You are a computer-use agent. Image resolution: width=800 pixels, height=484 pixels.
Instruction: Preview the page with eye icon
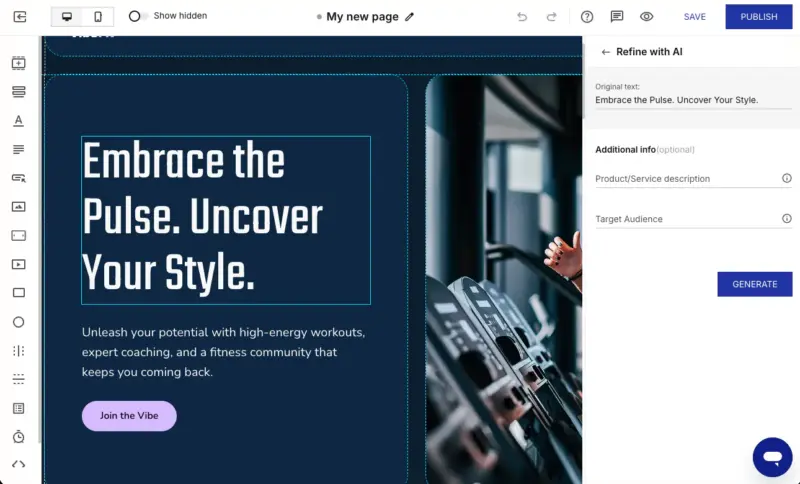(646, 17)
